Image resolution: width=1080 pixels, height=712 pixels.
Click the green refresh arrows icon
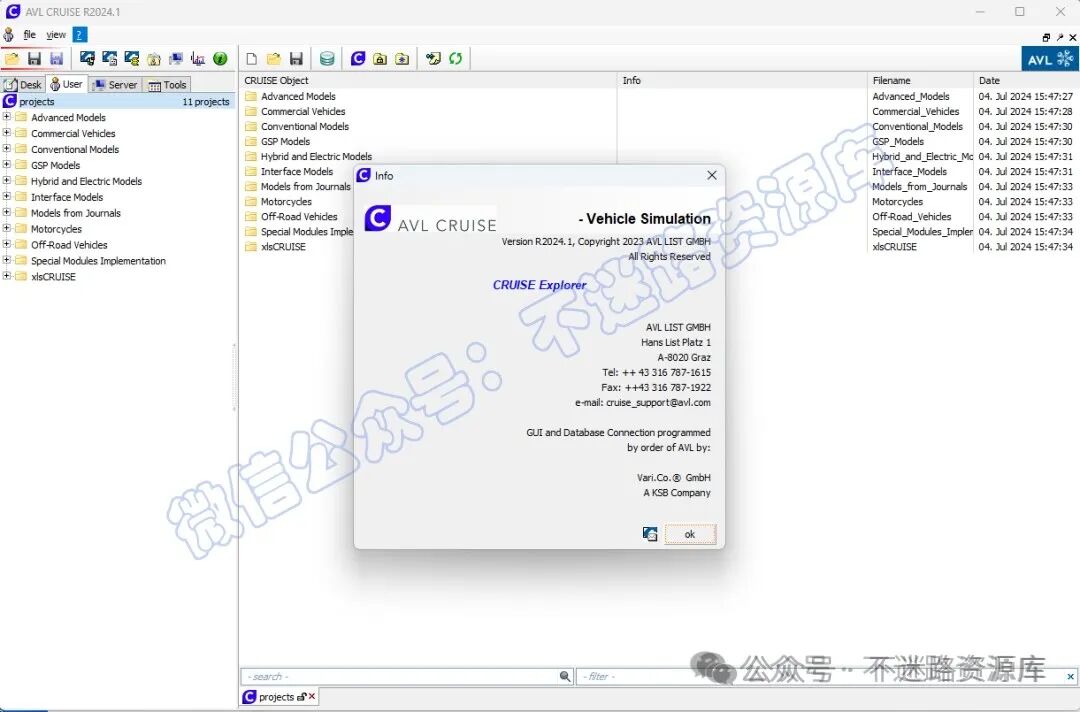point(455,59)
